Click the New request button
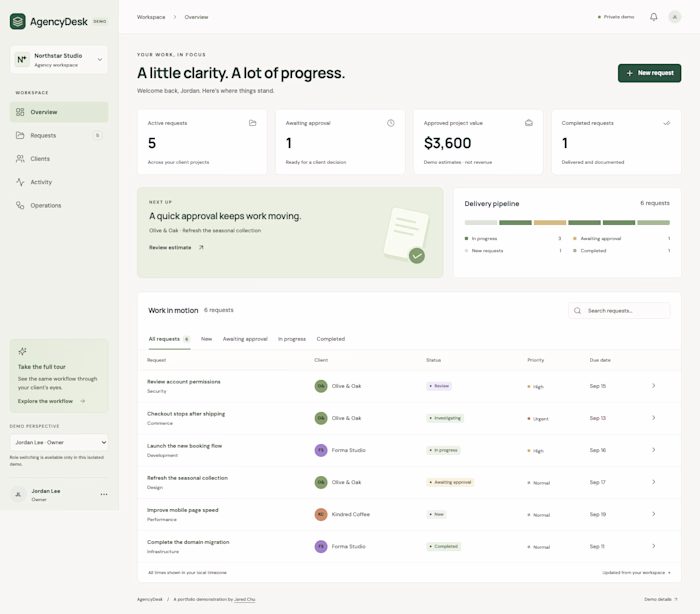Image resolution: width=700 pixels, height=614 pixels. pyautogui.click(x=650, y=73)
